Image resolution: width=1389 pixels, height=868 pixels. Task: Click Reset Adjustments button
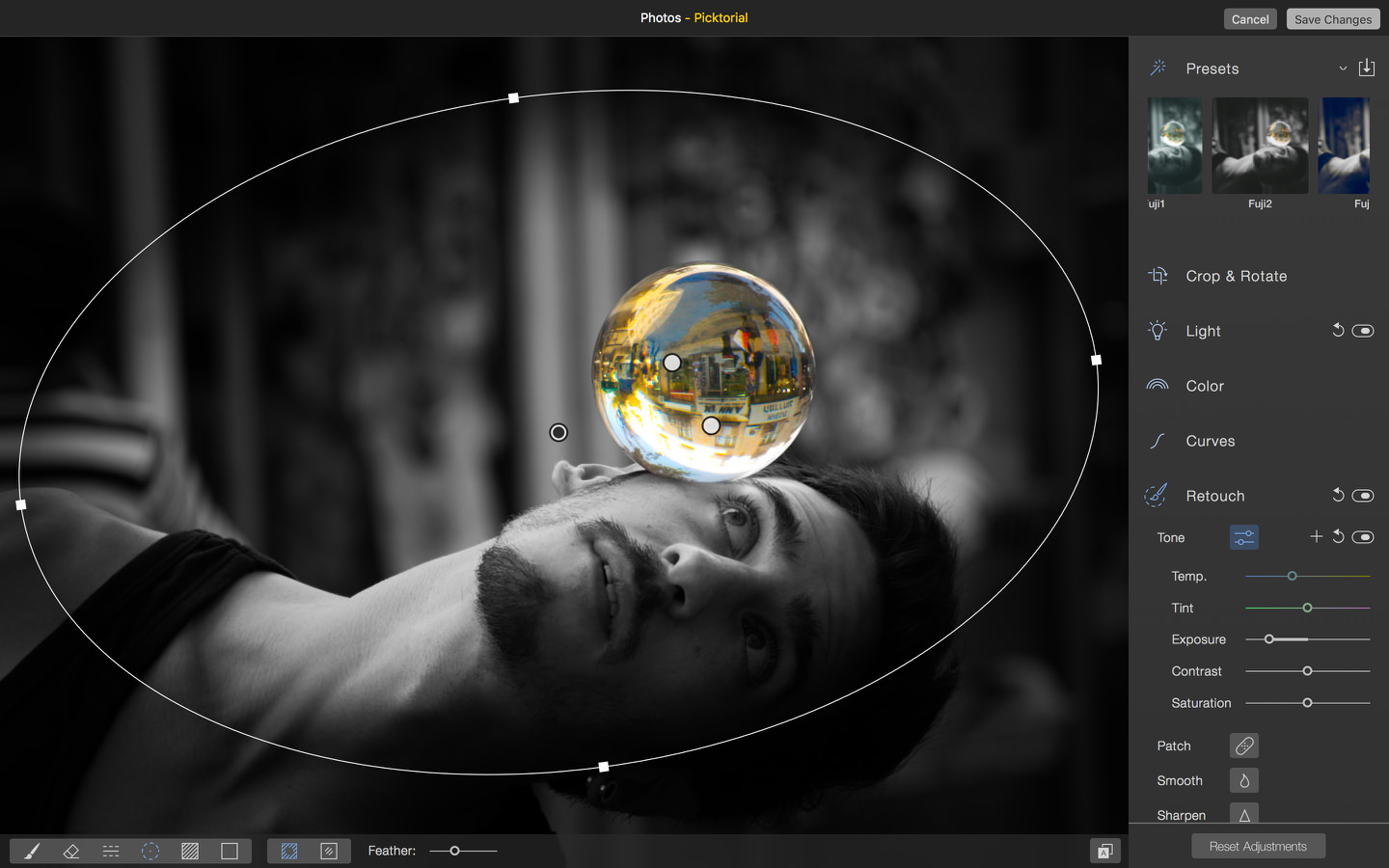1258,846
